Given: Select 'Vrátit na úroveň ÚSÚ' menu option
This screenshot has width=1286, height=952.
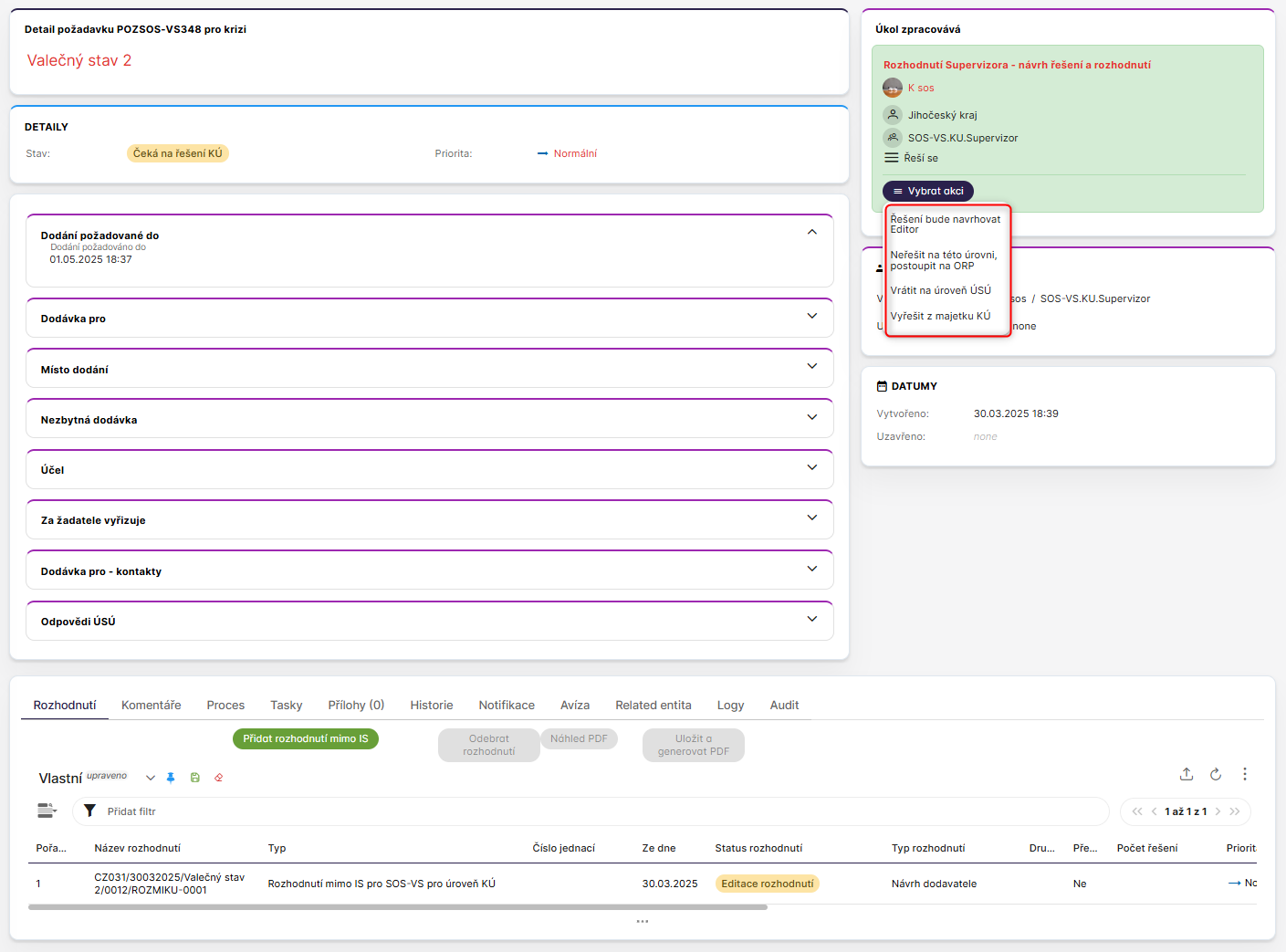Looking at the screenshot, I should (940, 290).
